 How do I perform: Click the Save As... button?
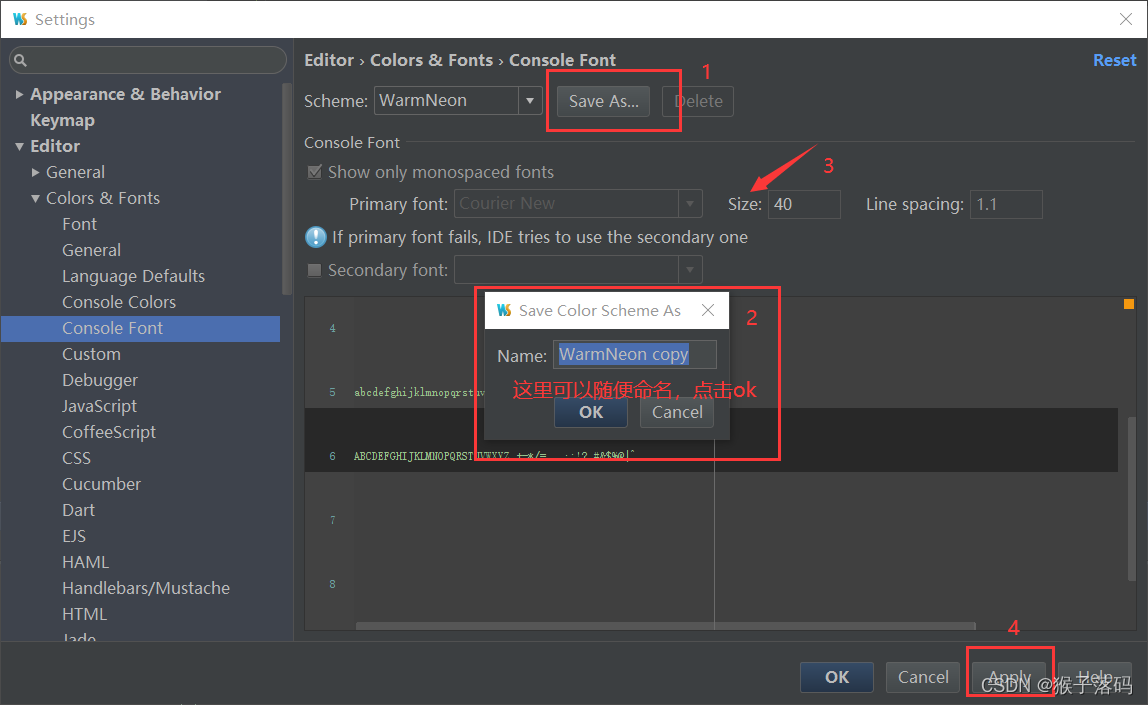[603, 100]
